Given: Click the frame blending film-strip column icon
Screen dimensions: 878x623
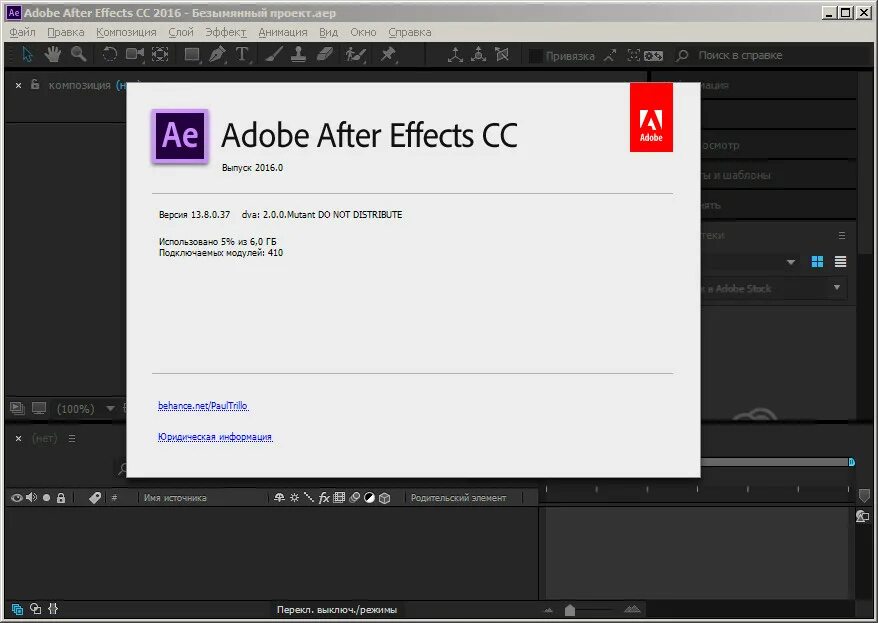Looking at the screenshot, I should [339, 498].
